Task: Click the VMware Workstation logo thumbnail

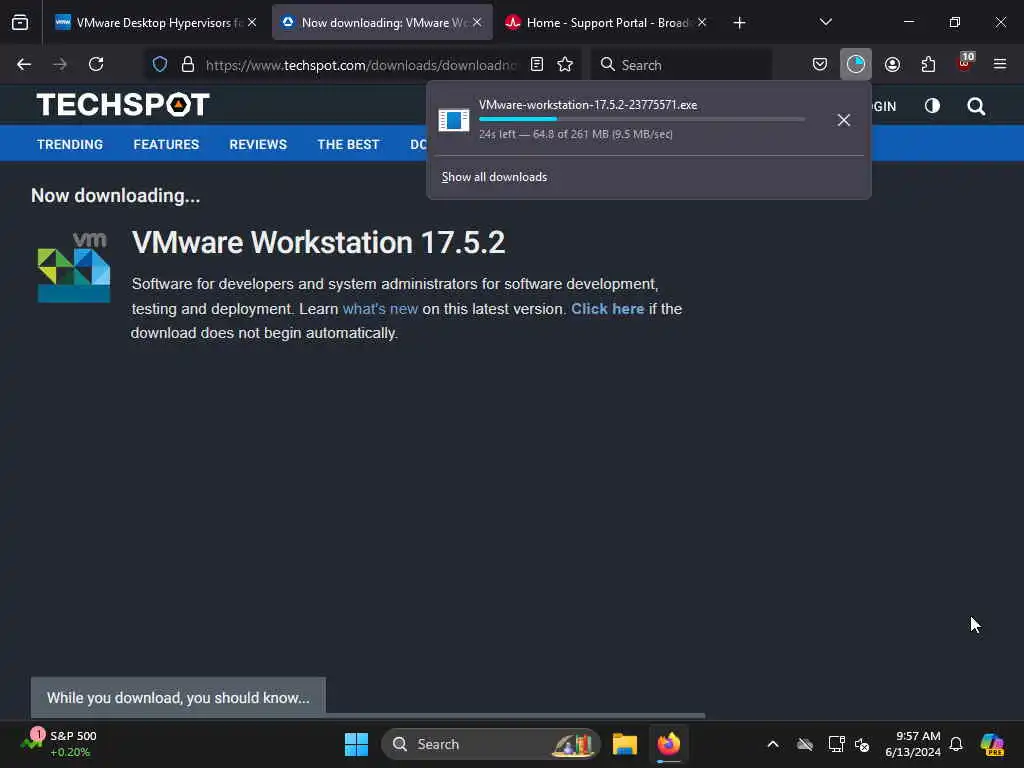Action: click(x=74, y=267)
